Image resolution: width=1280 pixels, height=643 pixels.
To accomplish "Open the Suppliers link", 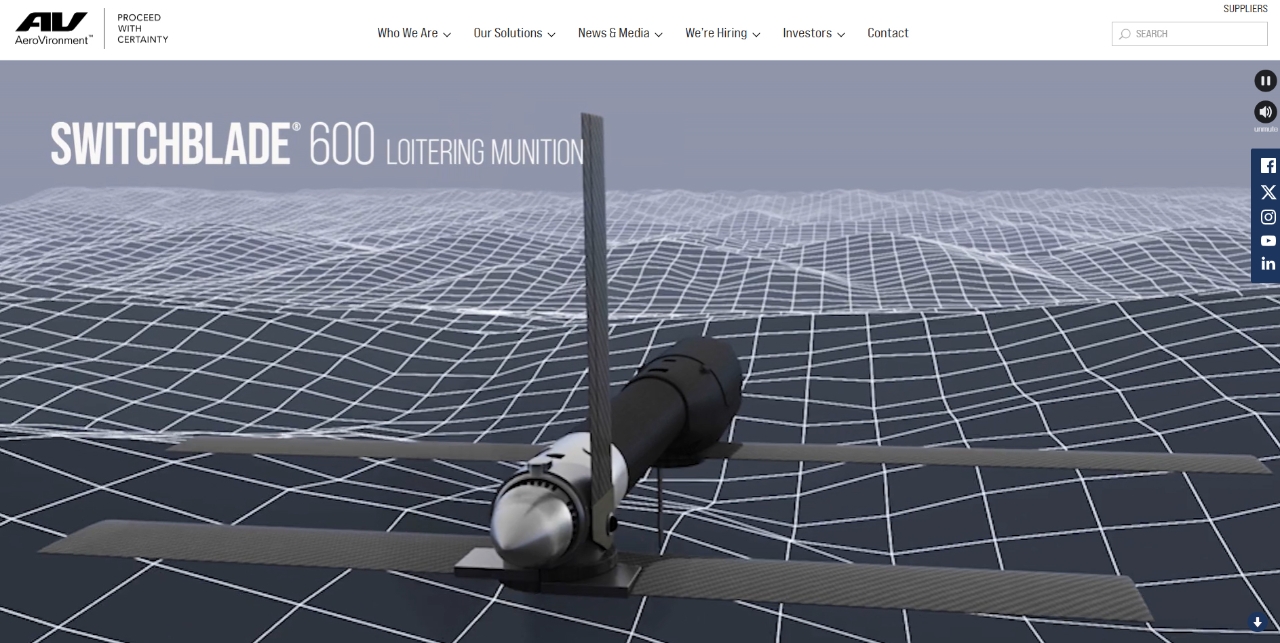I will pyautogui.click(x=1245, y=9).
